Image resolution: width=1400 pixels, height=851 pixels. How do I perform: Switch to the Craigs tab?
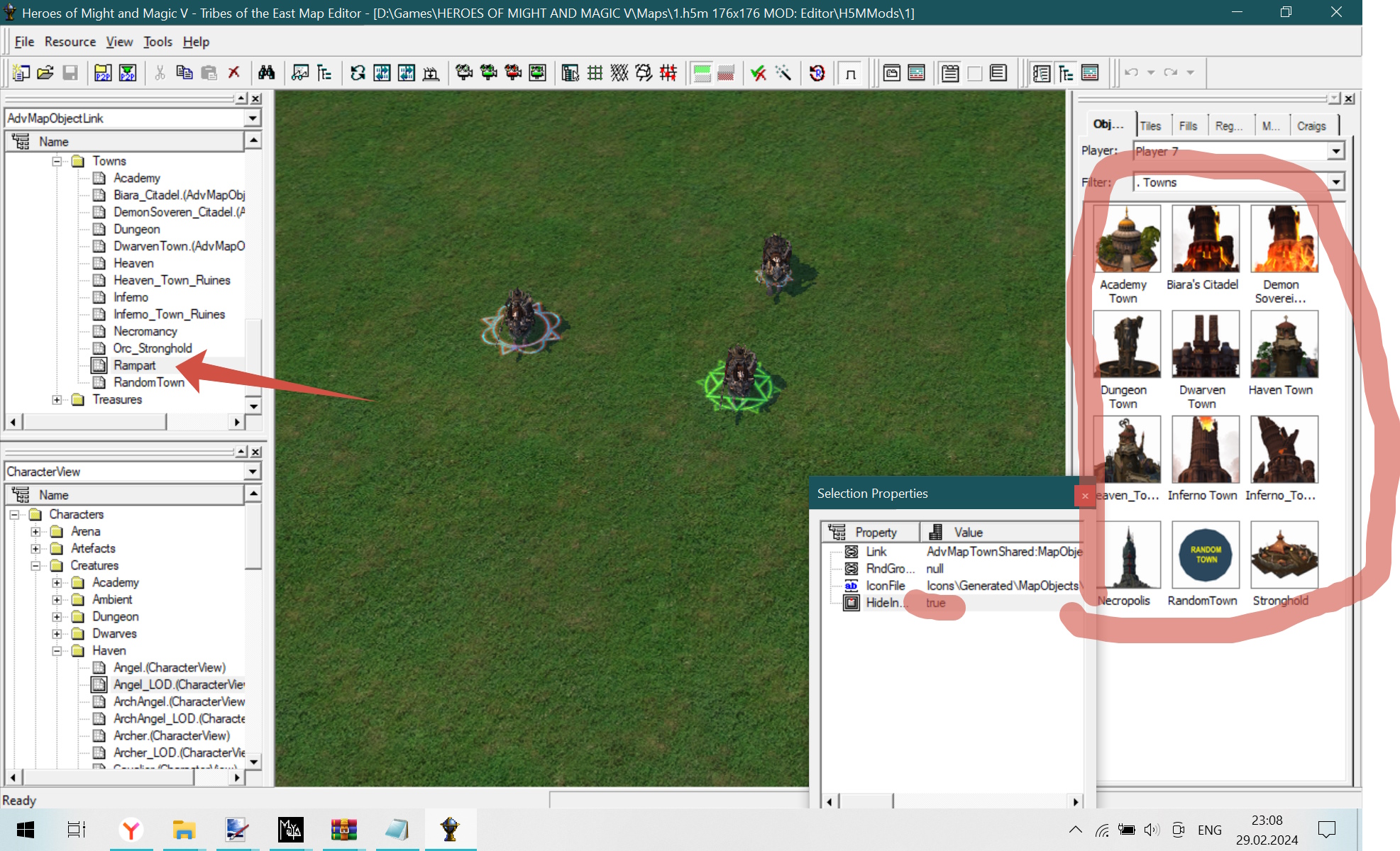(x=1311, y=126)
